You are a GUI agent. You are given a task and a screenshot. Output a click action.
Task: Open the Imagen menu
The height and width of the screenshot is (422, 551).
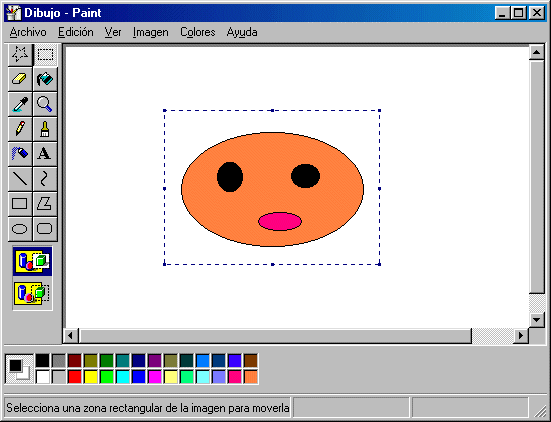coord(150,32)
